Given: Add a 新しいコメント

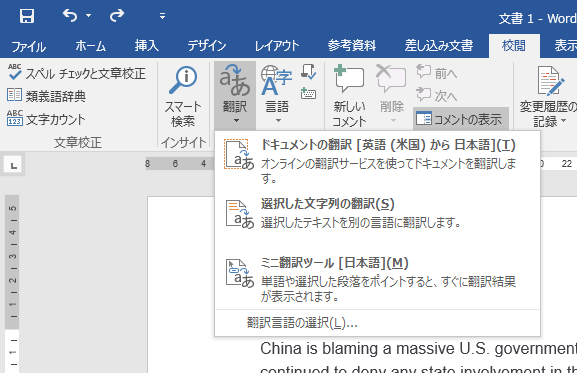Looking at the screenshot, I should pos(349,96).
